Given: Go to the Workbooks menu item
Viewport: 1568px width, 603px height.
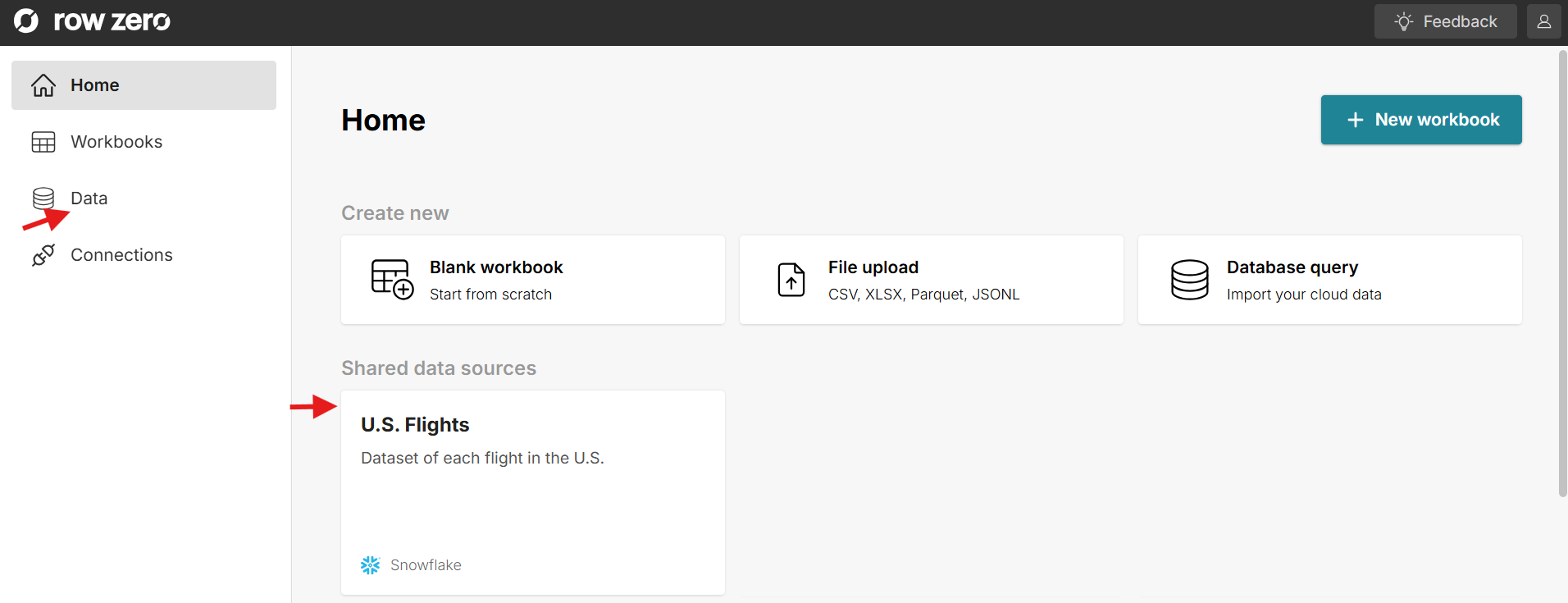Looking at the screenshot, I should (116, 142).
